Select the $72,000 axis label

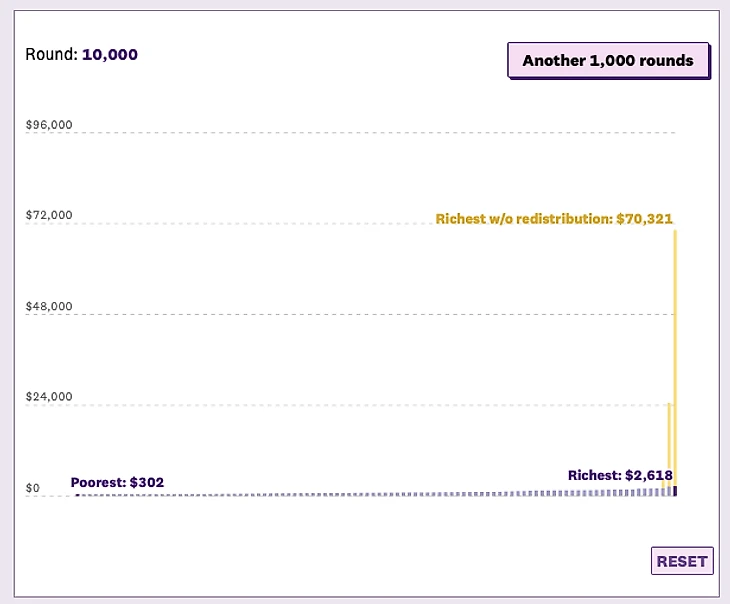(x=48, y=215)
